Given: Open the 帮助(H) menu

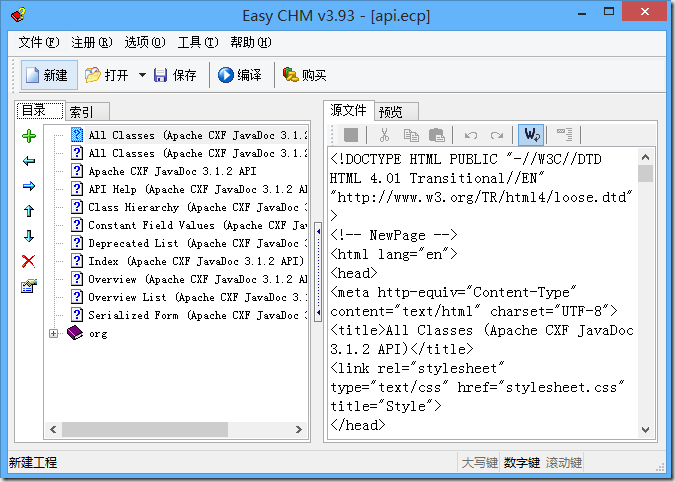Looking at the screenshot, I should pos(251,42).
